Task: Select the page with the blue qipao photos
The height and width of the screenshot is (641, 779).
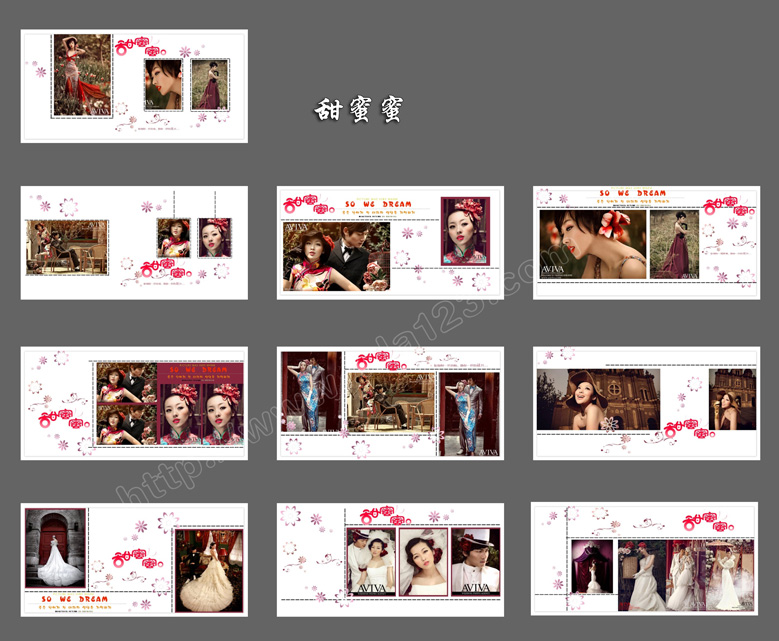Action: click(390, 403)
